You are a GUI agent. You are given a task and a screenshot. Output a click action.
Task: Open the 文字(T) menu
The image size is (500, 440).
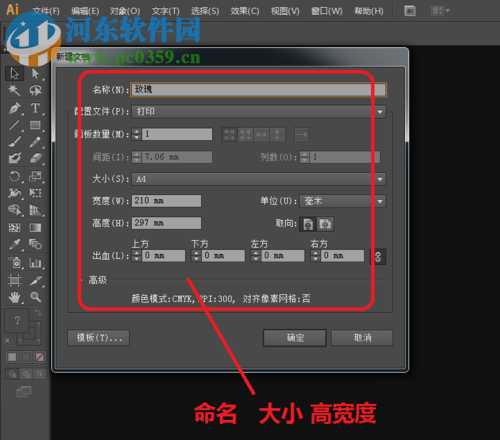(x=165, y=11)
